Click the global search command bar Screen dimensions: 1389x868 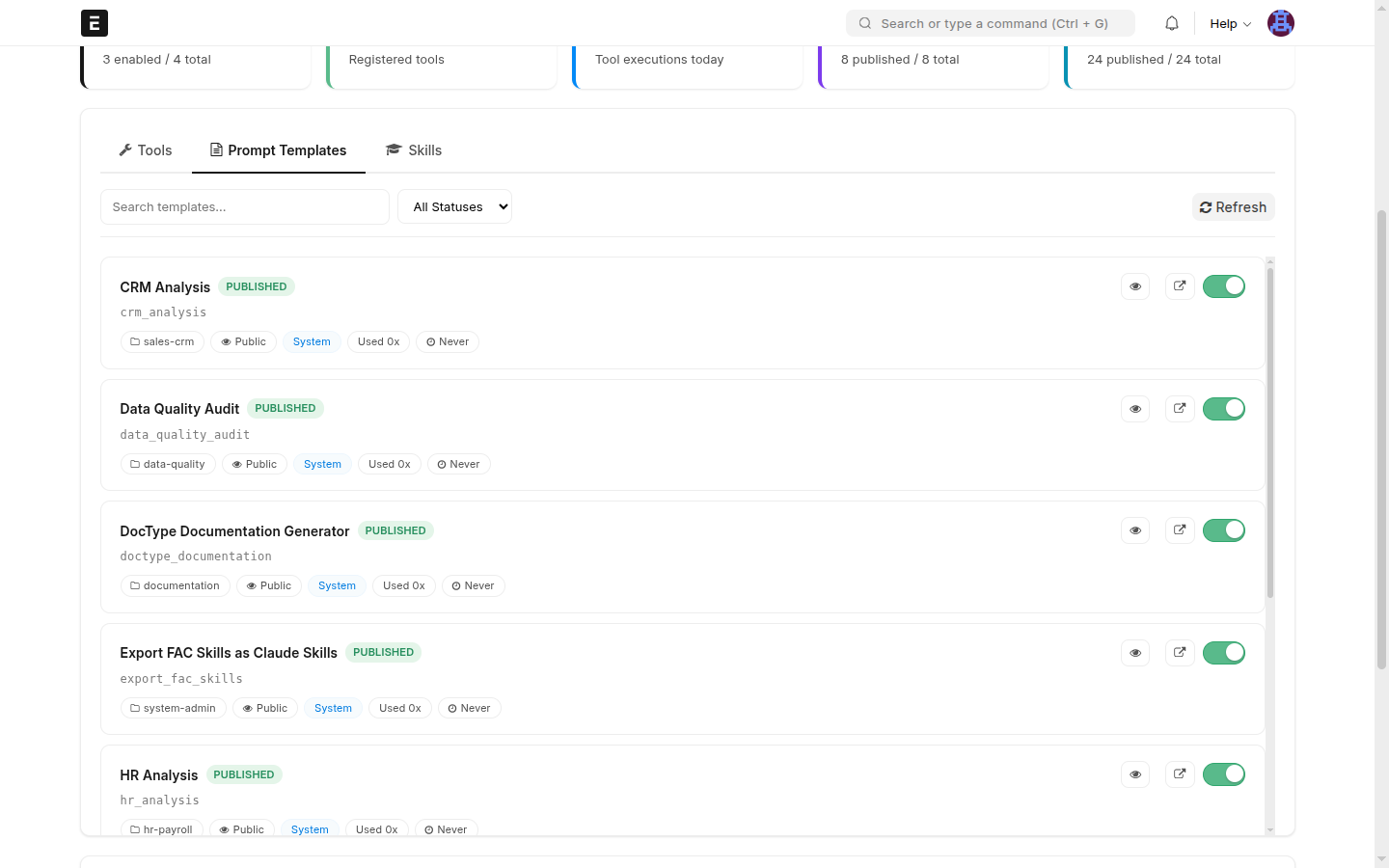tap(991, 23)
